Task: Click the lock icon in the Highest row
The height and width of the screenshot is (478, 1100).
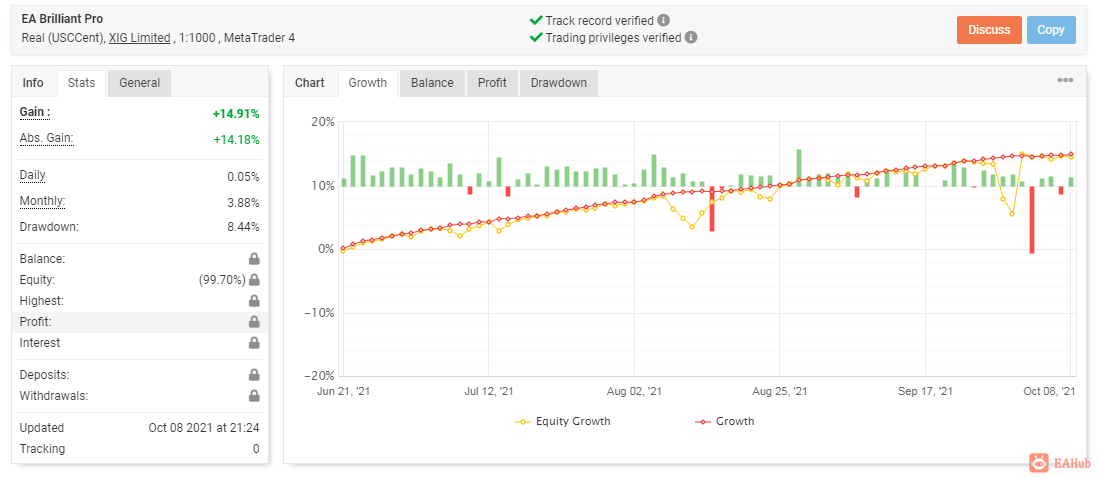Action: tap(254, 301)
